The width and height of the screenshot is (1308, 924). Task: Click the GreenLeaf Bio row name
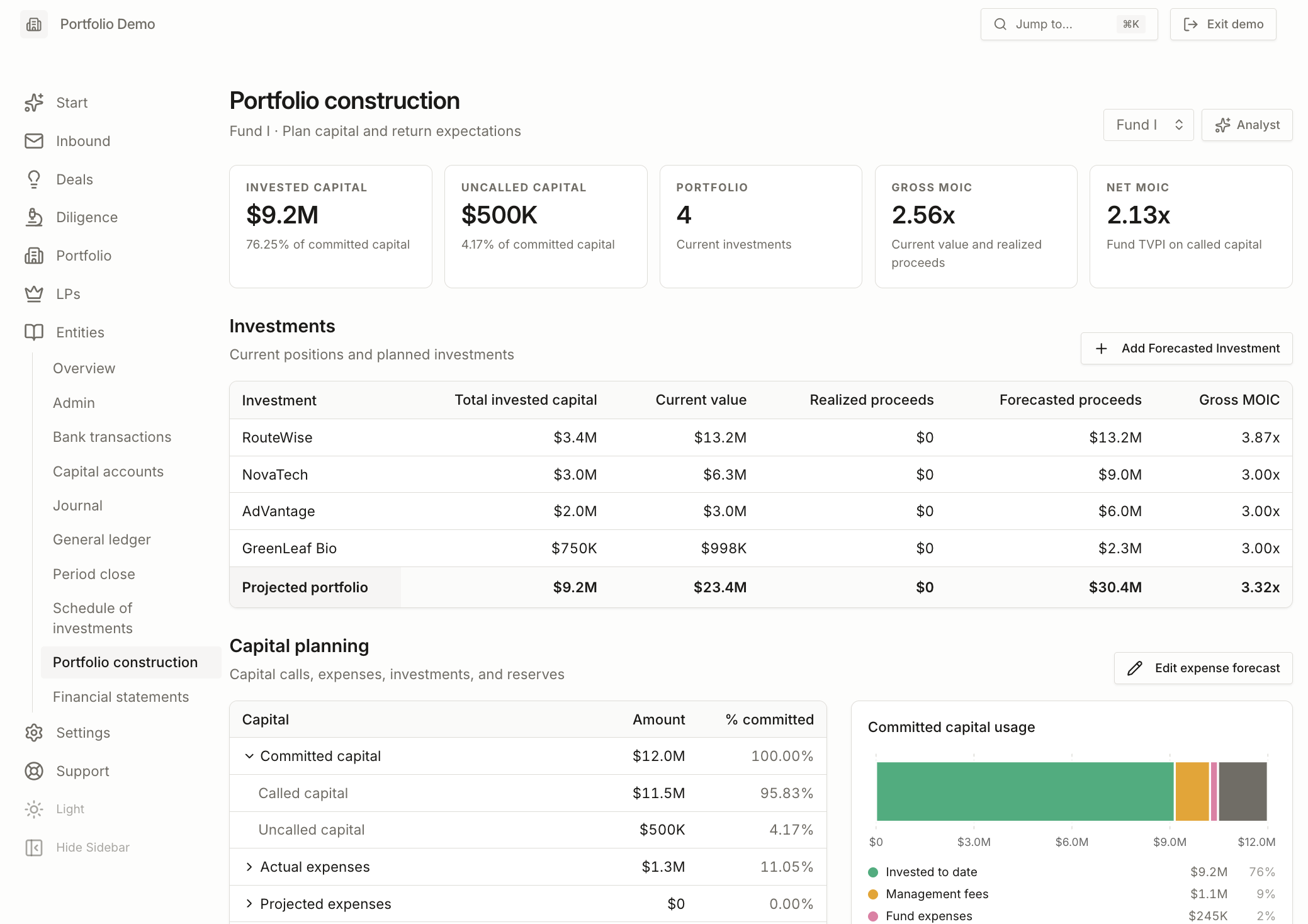click(290, 548)
